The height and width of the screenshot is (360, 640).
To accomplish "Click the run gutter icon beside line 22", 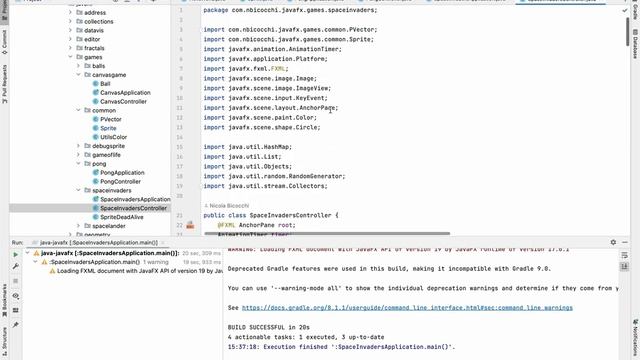I will click(x=190, y=225).
